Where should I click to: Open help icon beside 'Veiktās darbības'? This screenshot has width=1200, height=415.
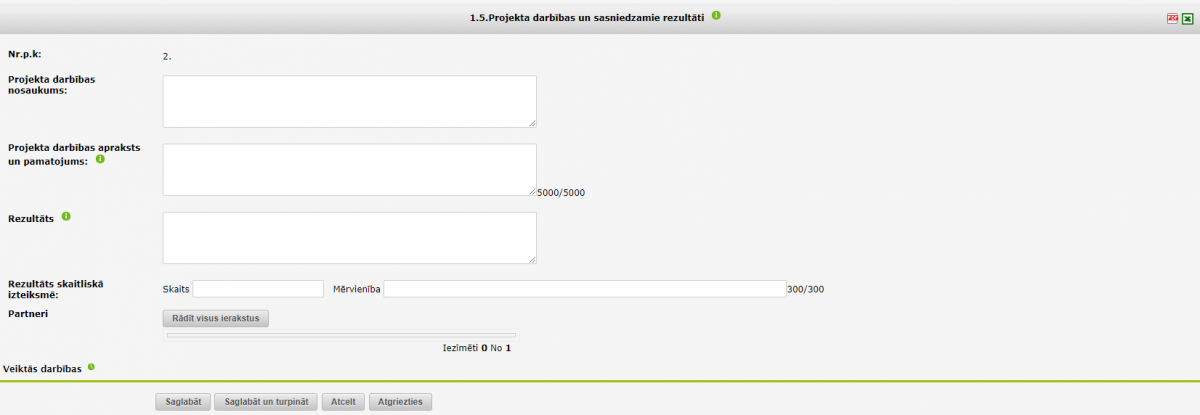click(91, 367)
